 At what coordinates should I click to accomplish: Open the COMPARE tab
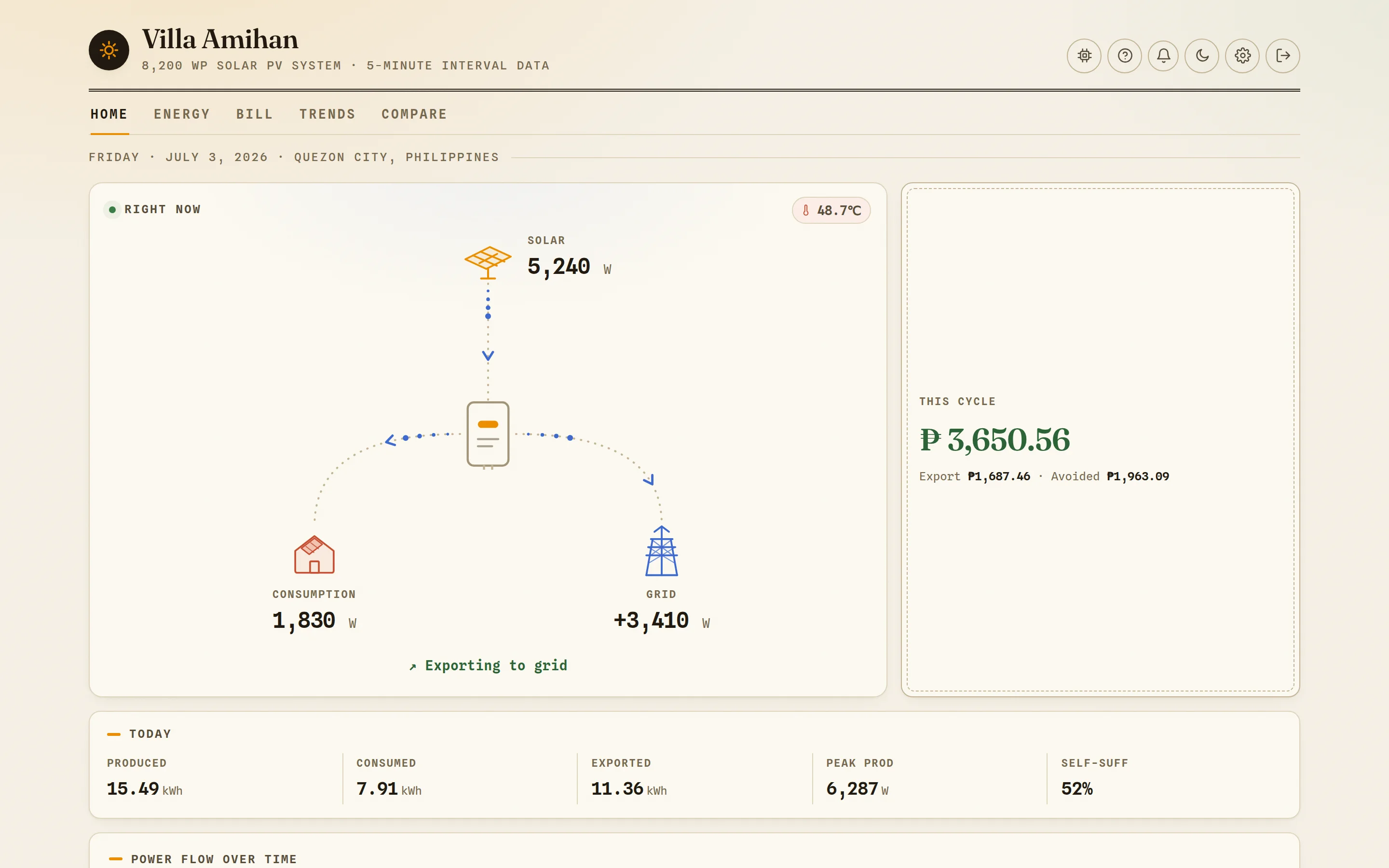(414, 114)
